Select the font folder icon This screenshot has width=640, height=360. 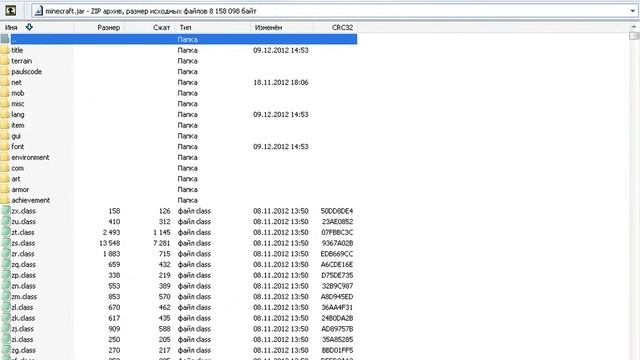5,147
